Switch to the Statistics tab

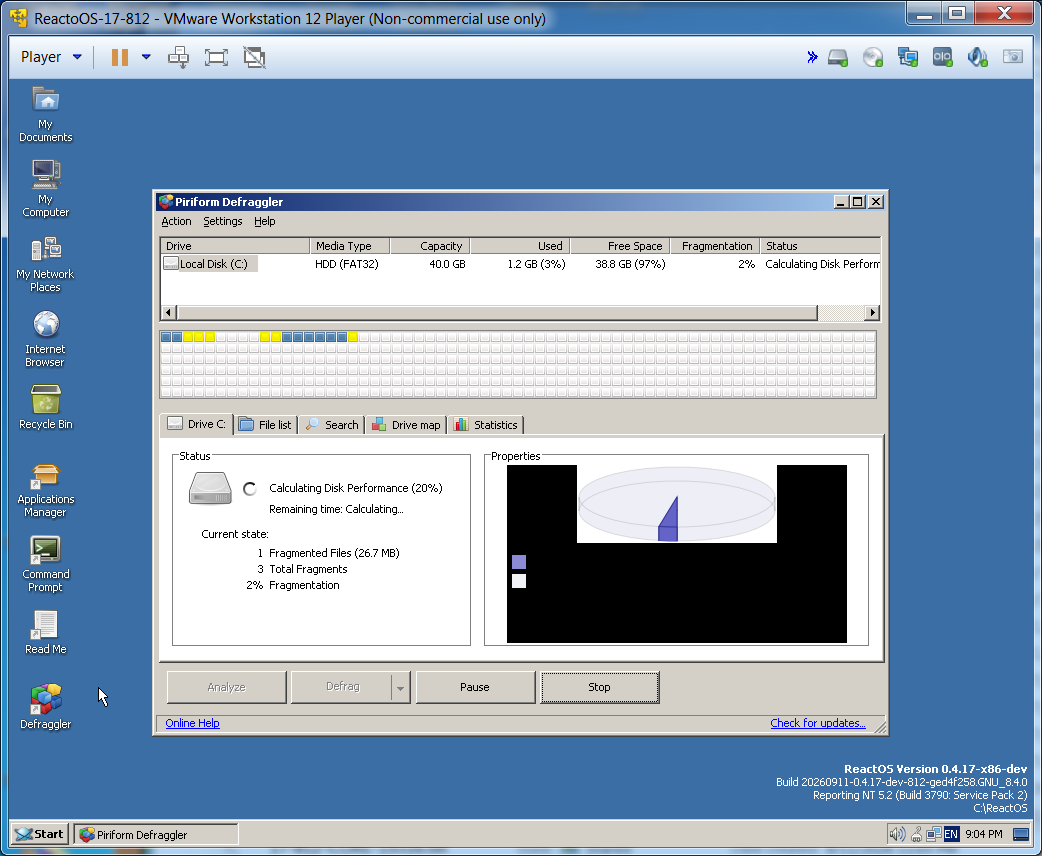[x=486, y=425]
